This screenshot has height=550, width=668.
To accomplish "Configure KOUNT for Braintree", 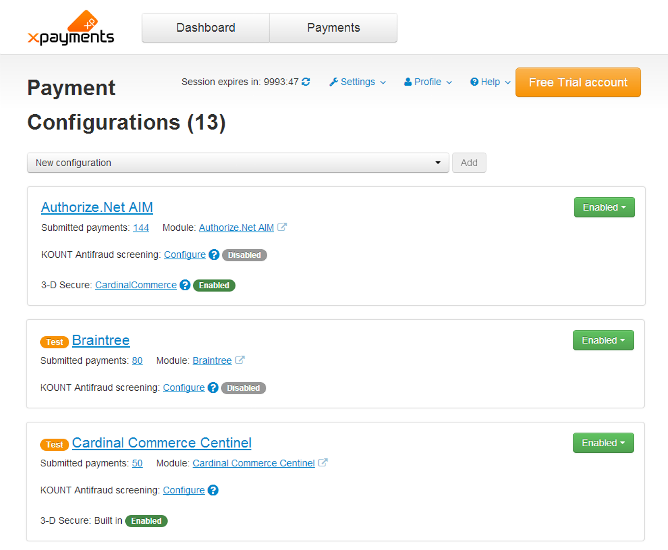I will pyautogui.click(x=184, y=388).
